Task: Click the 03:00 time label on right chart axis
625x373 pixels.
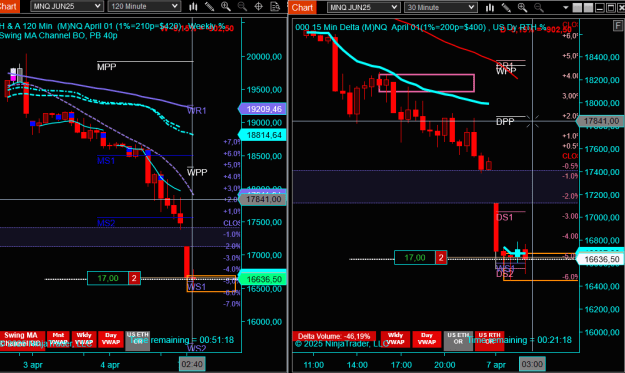Action: tap(532, 364)
